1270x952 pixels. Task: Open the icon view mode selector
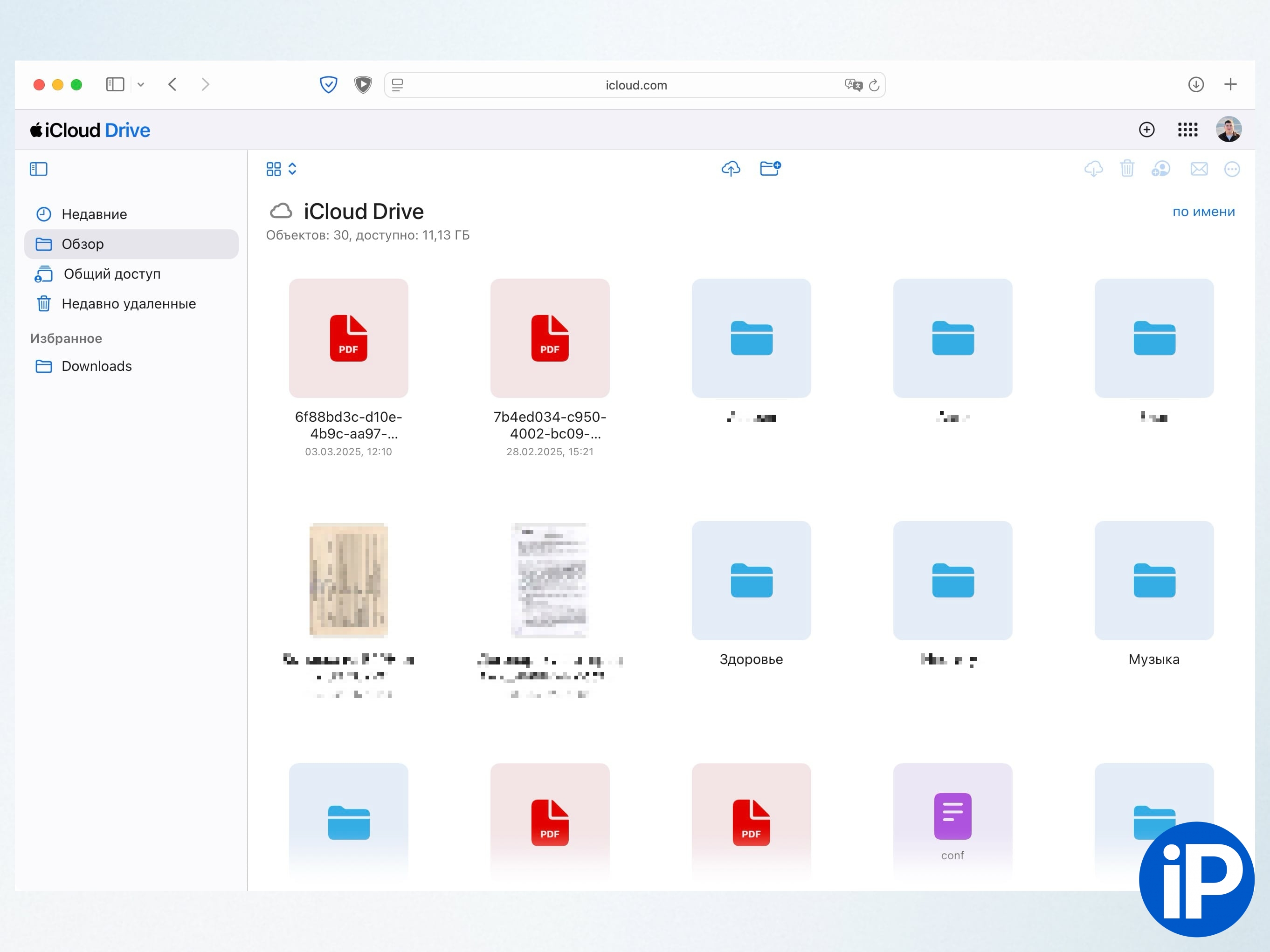point(281,169)
